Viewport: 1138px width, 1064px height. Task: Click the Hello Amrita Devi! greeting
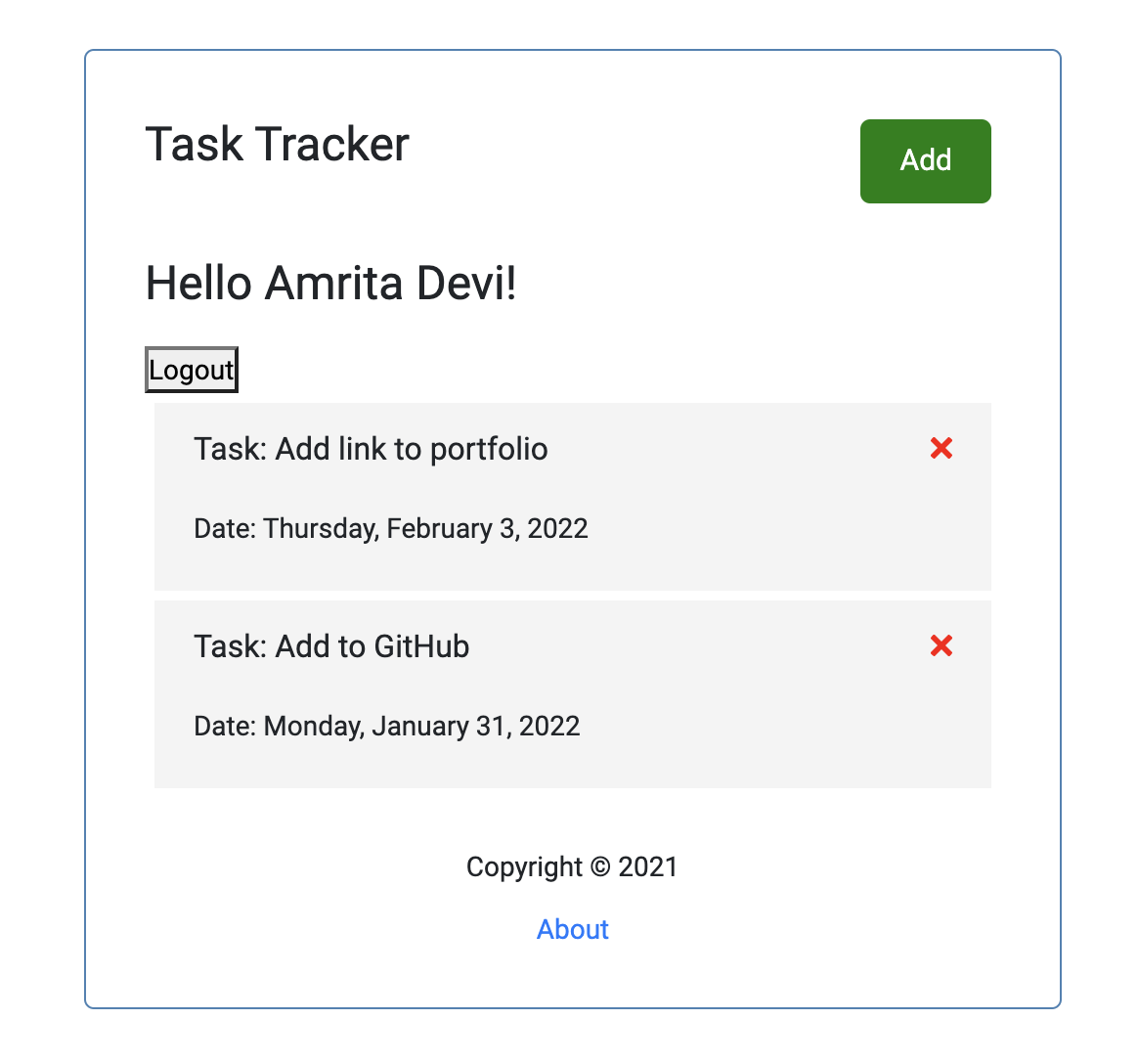pos(331,283)
